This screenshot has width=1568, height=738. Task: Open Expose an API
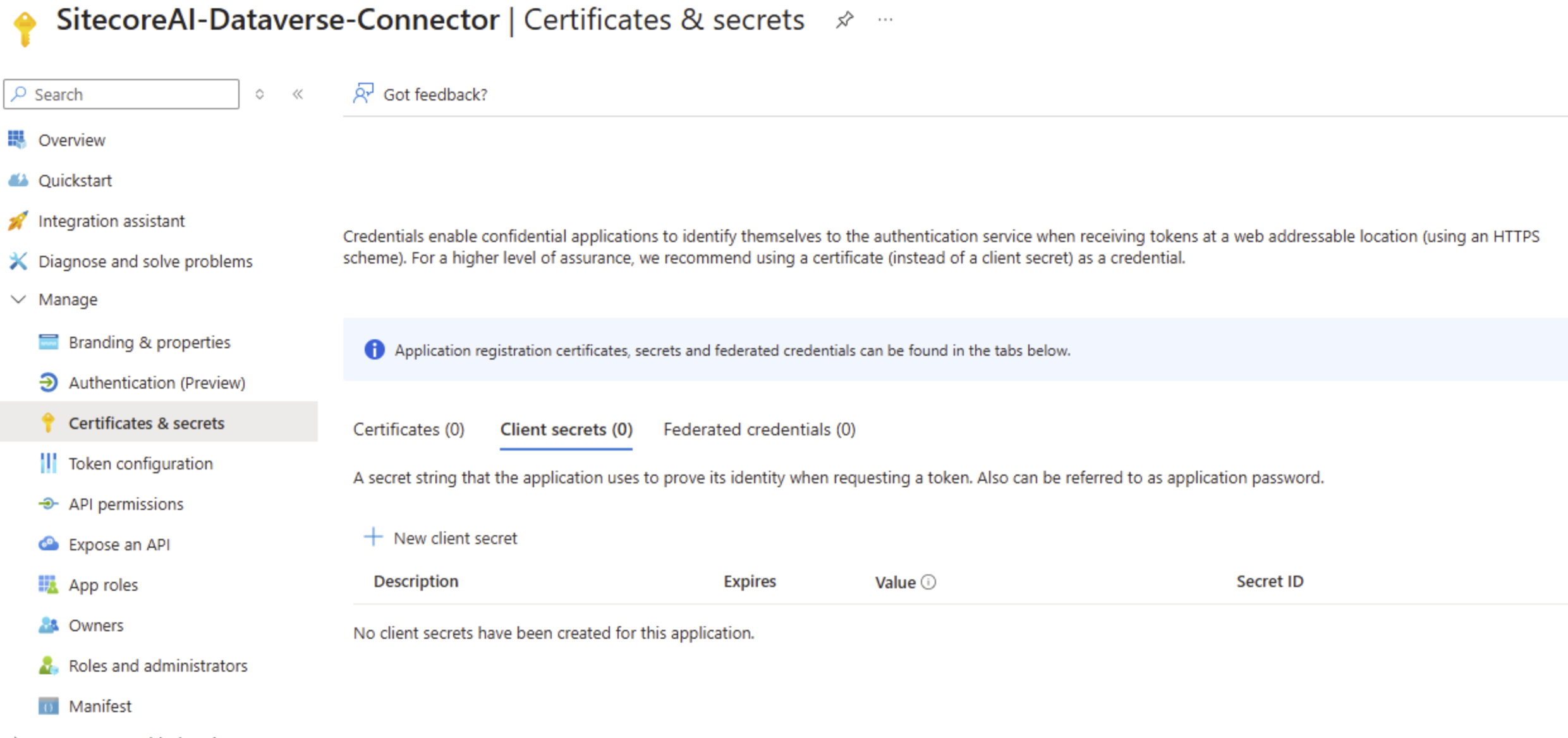click(x=119, y=544)
